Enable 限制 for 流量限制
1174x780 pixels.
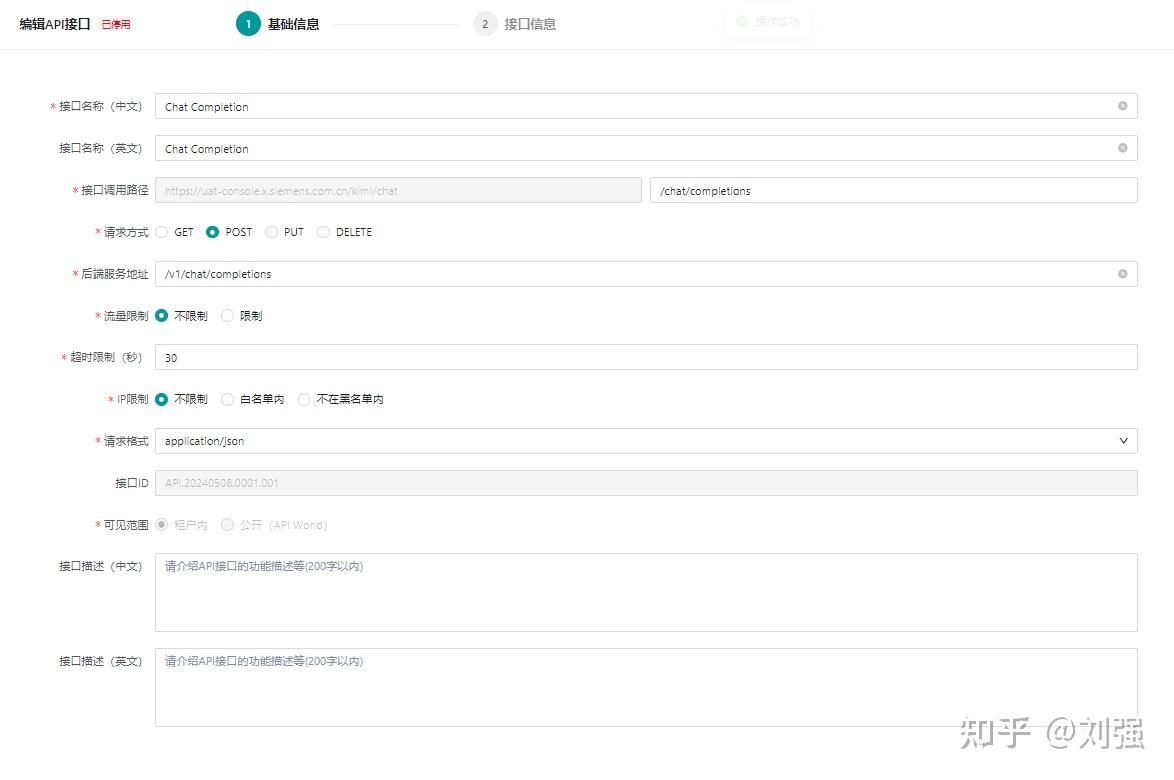[x=228, y=315]
